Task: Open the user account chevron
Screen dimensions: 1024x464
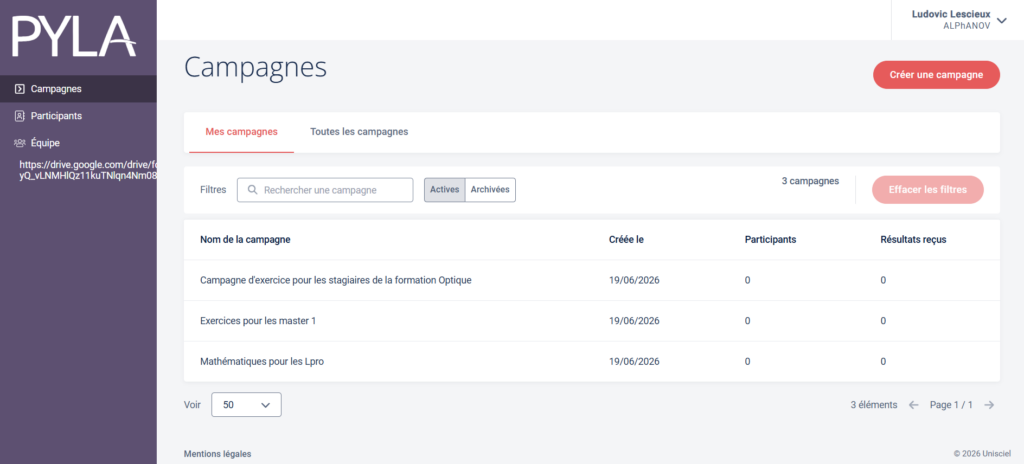Action: 1002,20
